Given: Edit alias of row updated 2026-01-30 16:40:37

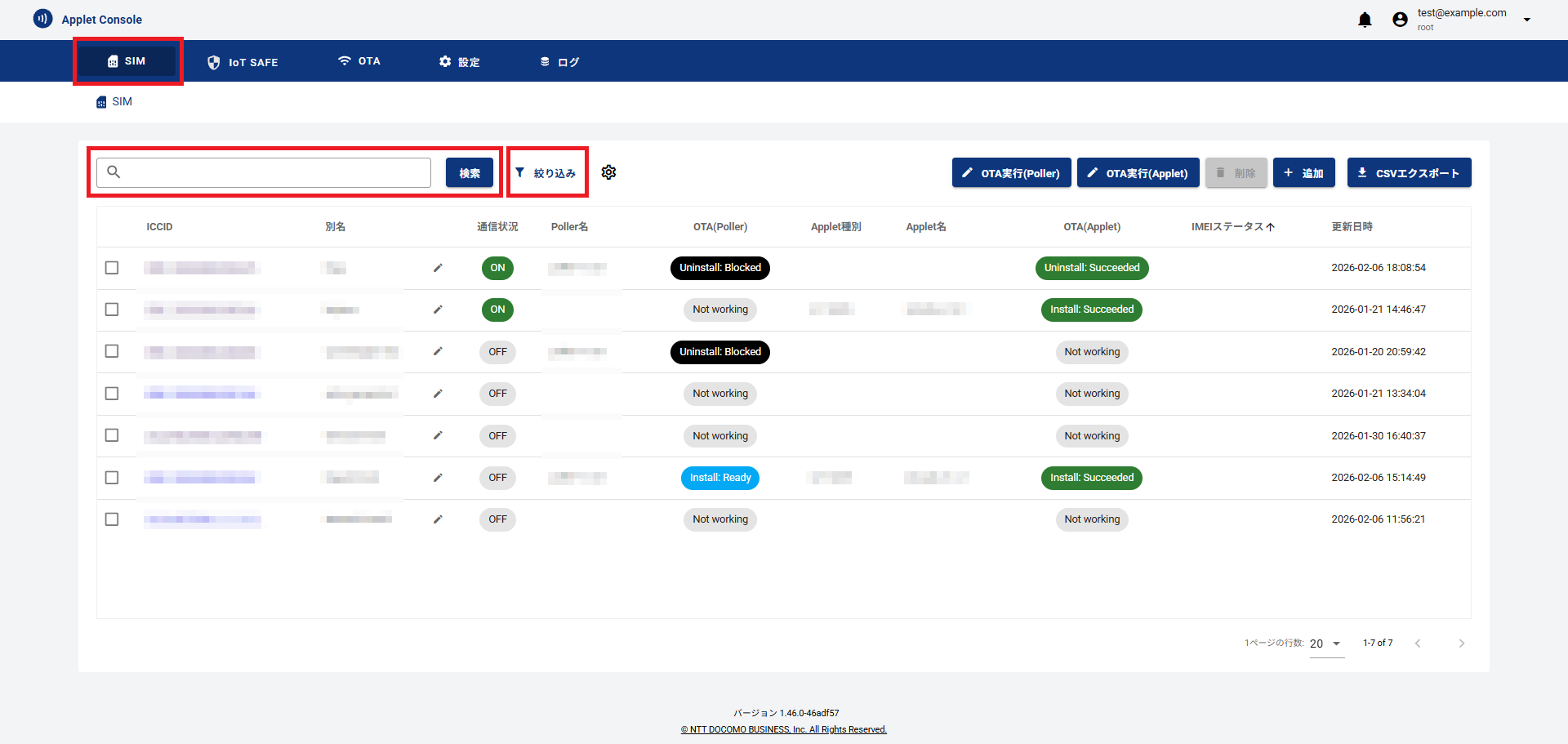Looking at the screenshot, I should tap(438, 436).
